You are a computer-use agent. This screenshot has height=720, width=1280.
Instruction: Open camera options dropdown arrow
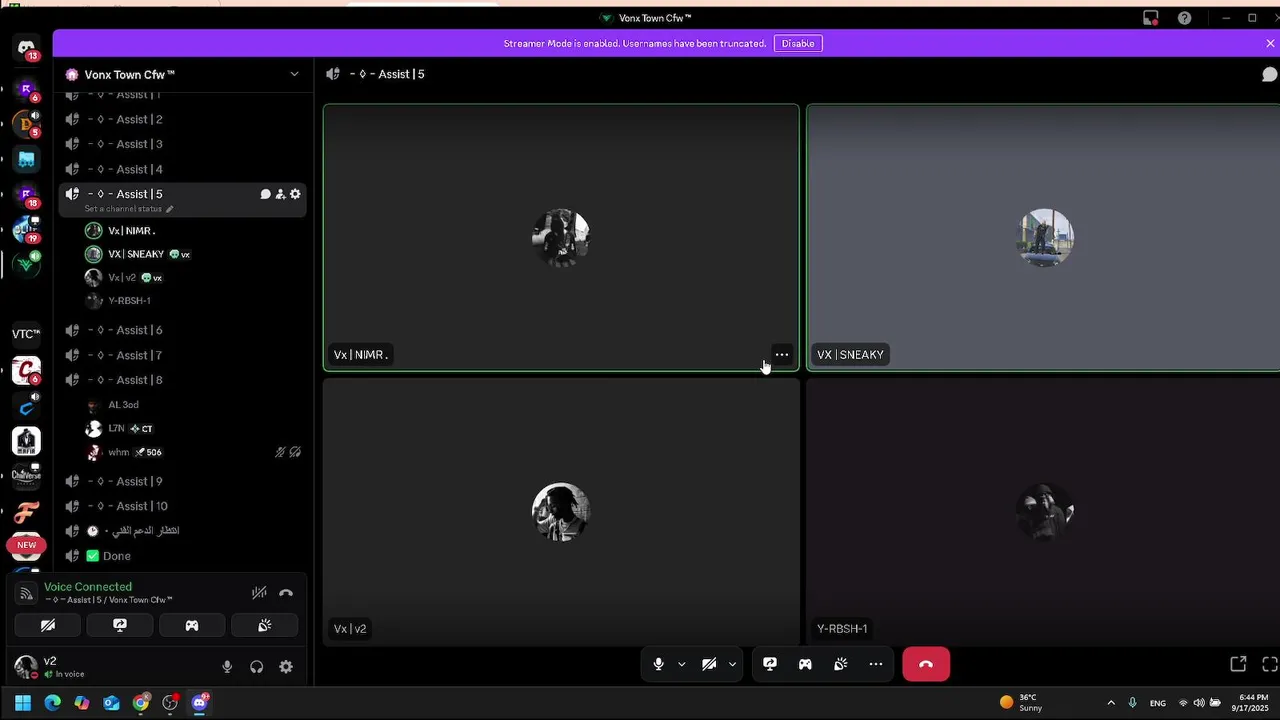pyautogui.click(x=733, y=664)
